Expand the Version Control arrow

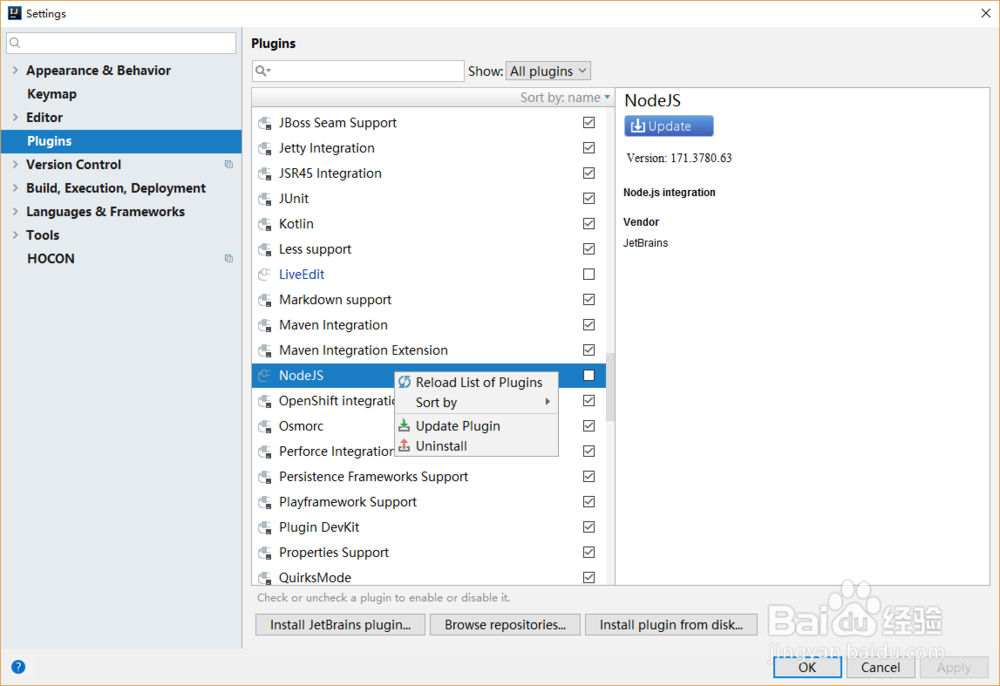click(x=15, y=164)
